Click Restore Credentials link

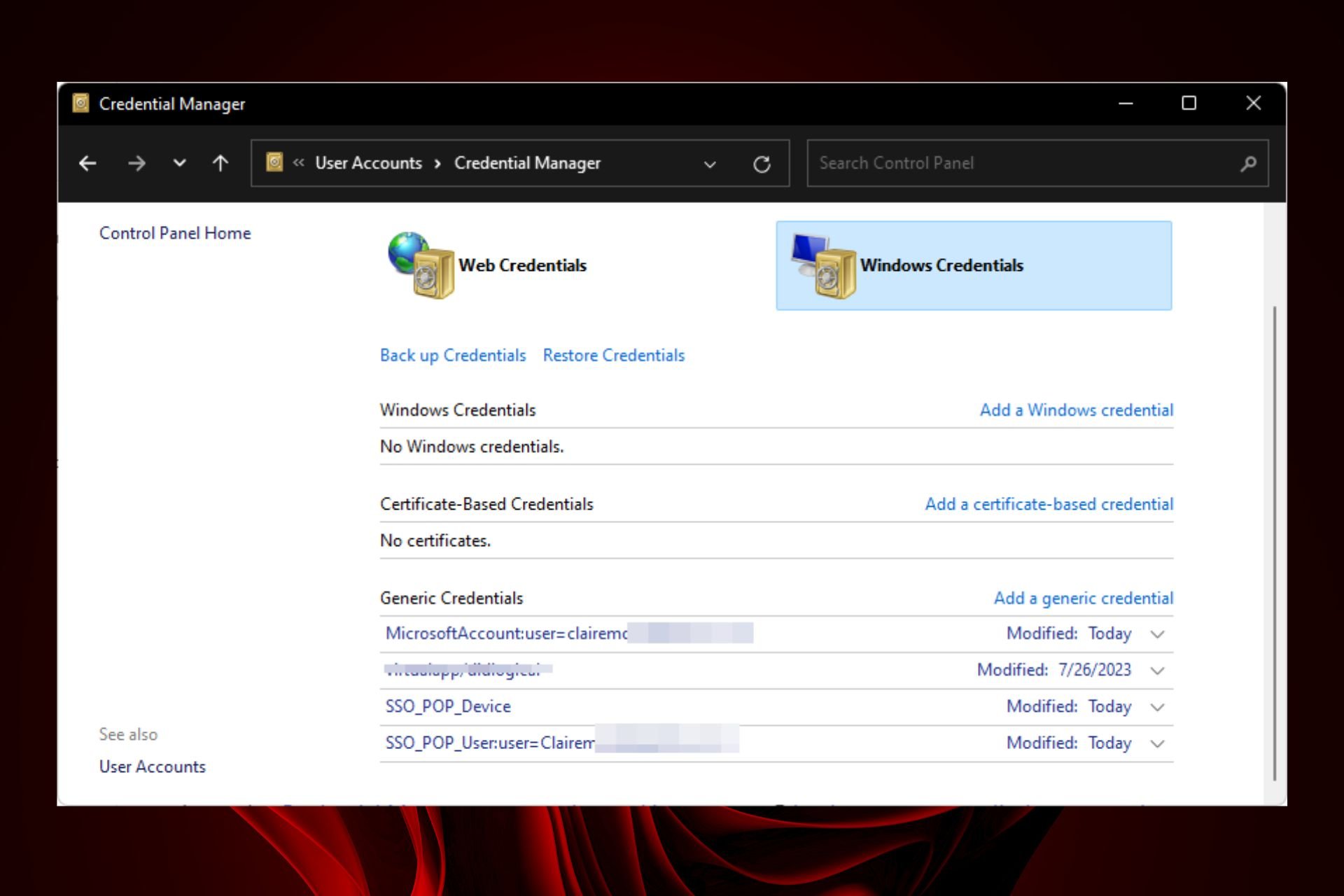pos(614,356)
